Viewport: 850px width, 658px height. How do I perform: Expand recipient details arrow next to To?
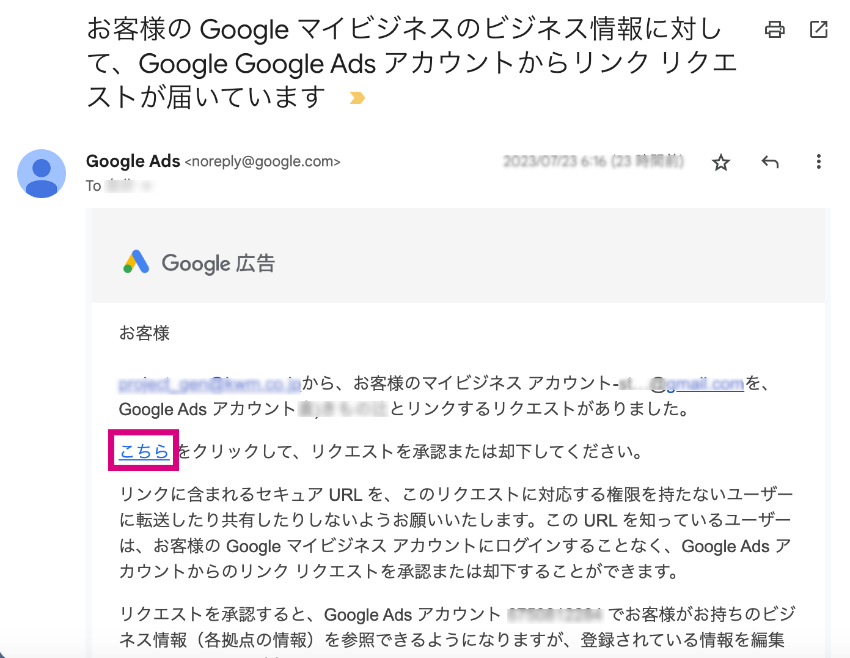[147, 186]
